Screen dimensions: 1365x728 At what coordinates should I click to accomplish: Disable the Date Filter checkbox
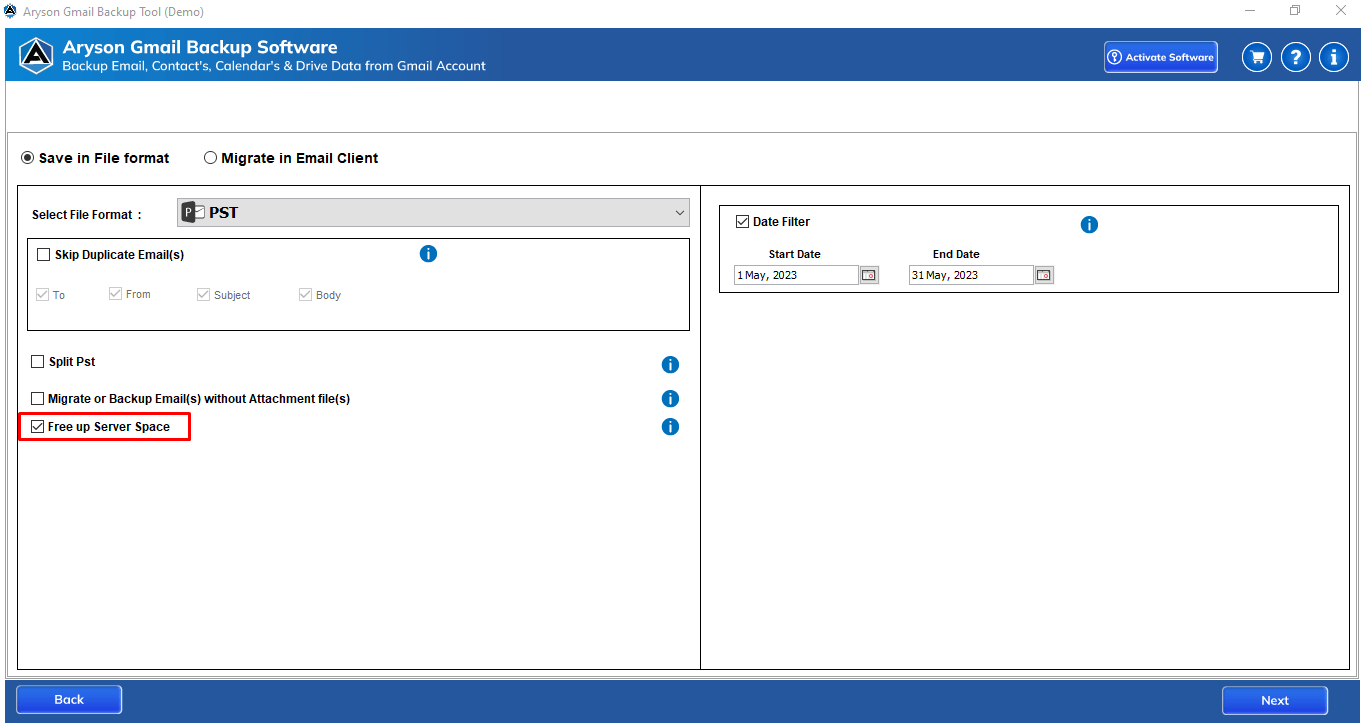pyautogui.click(x=743, y=222)
